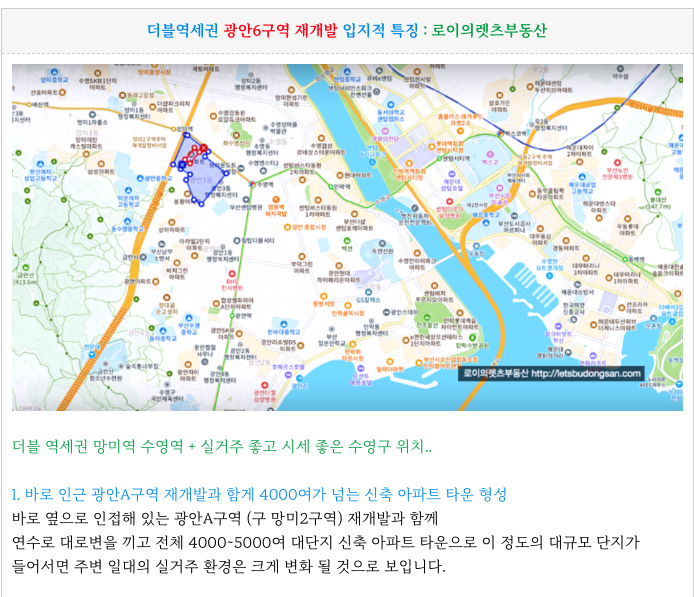This screenshot has height=597, width=694.
Task: Click the green line 더블 역세권 망미역 수영역
Action: coord(222,446)
